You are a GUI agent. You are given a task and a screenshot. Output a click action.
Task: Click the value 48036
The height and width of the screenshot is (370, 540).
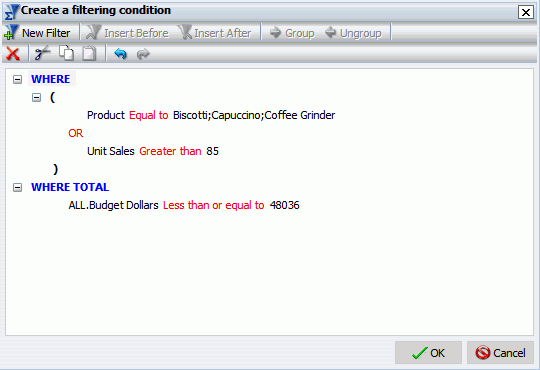pyautogui.click(x=284, y=205)
